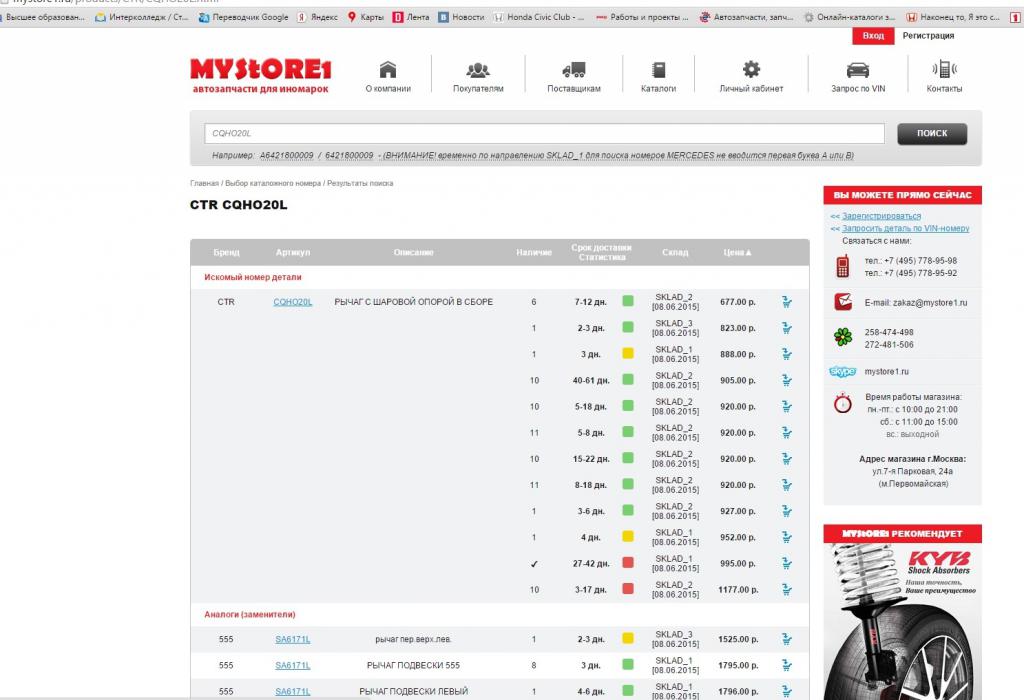Open the Лента bookmark
Image resolution: width=1024 pixels, height=700 pixels.
tap(411, 18)
